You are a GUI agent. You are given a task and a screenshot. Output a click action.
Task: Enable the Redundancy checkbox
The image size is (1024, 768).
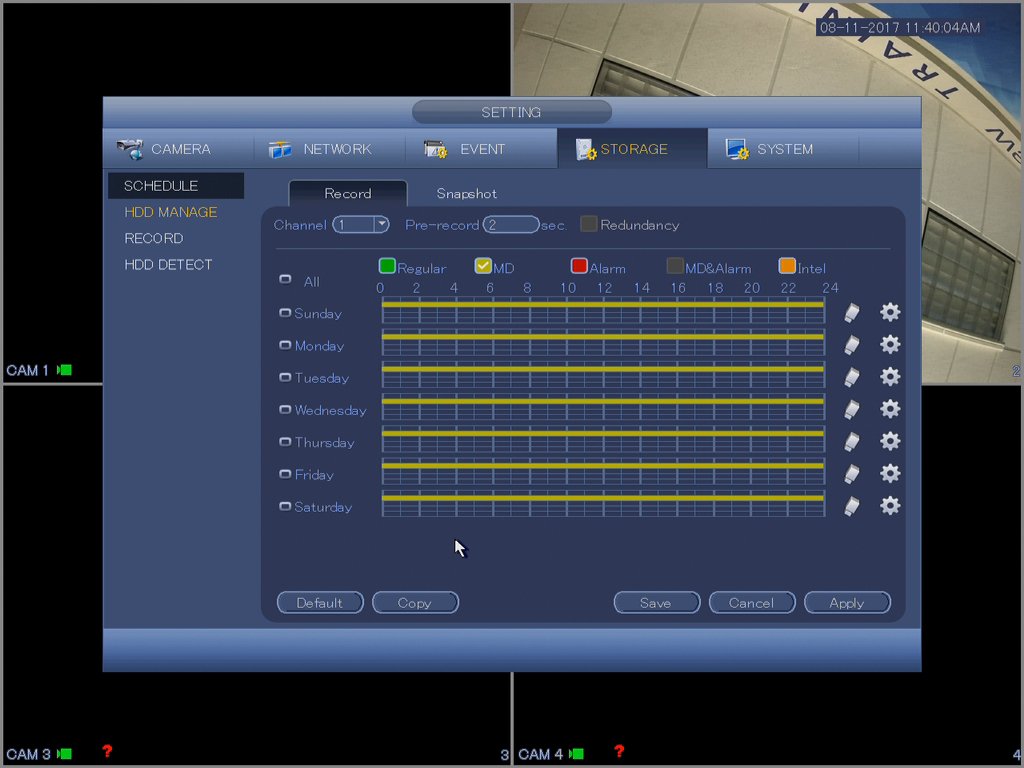[589, 224]
